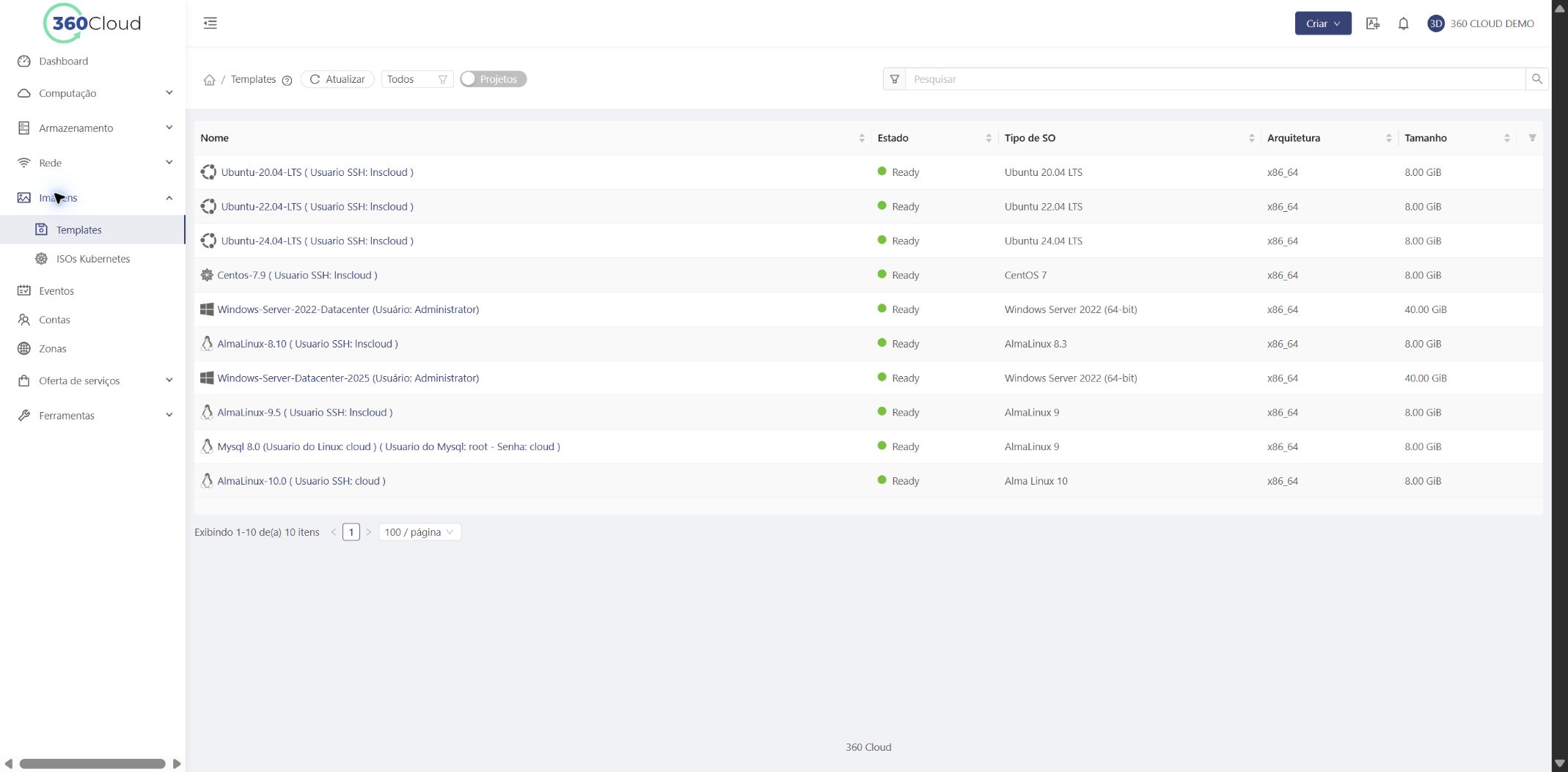Open Mysql 8.0 template link
1568x772 pixels.
[388, 446]
